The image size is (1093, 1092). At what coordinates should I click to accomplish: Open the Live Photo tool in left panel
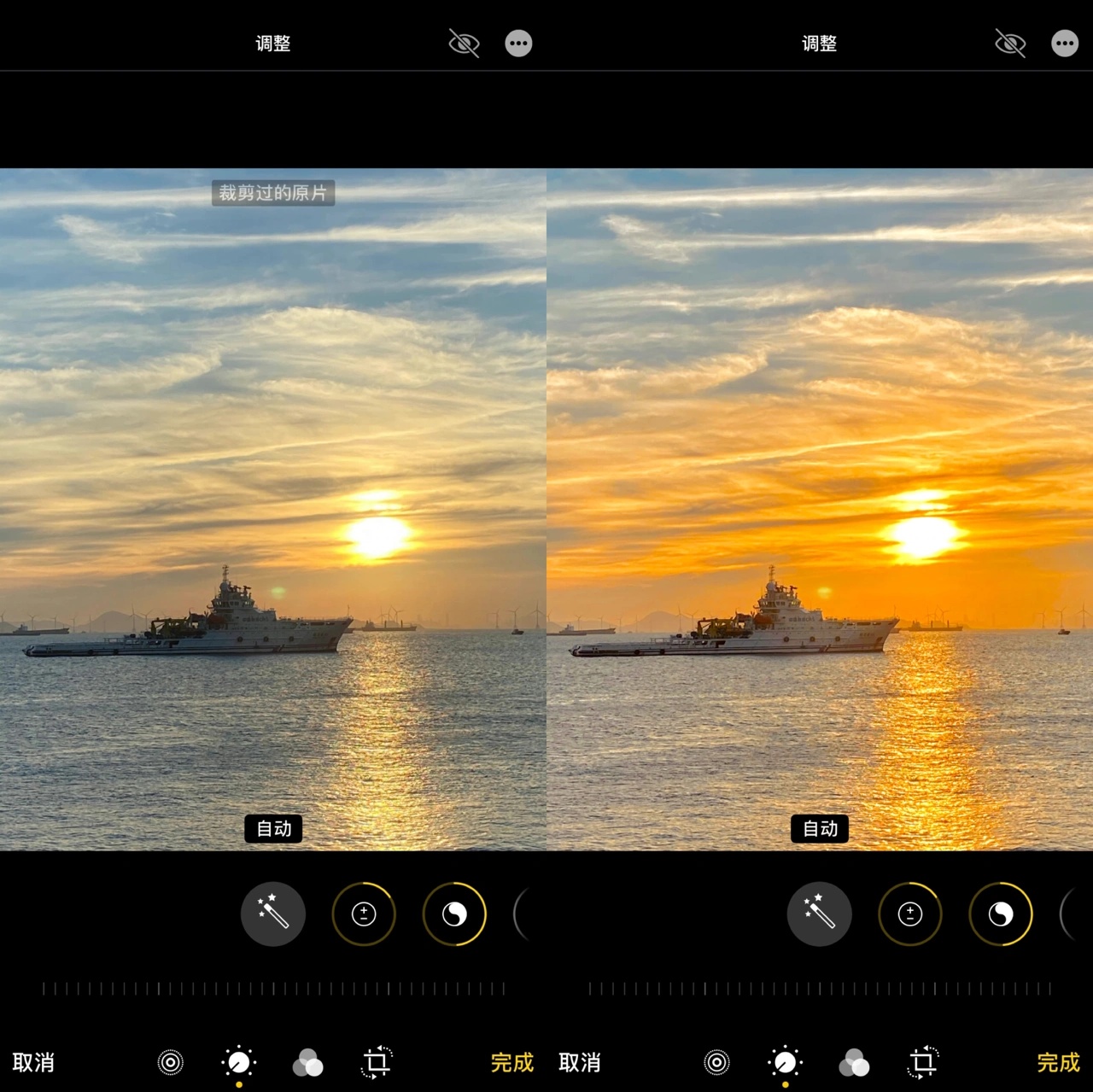coord(171,1062)
